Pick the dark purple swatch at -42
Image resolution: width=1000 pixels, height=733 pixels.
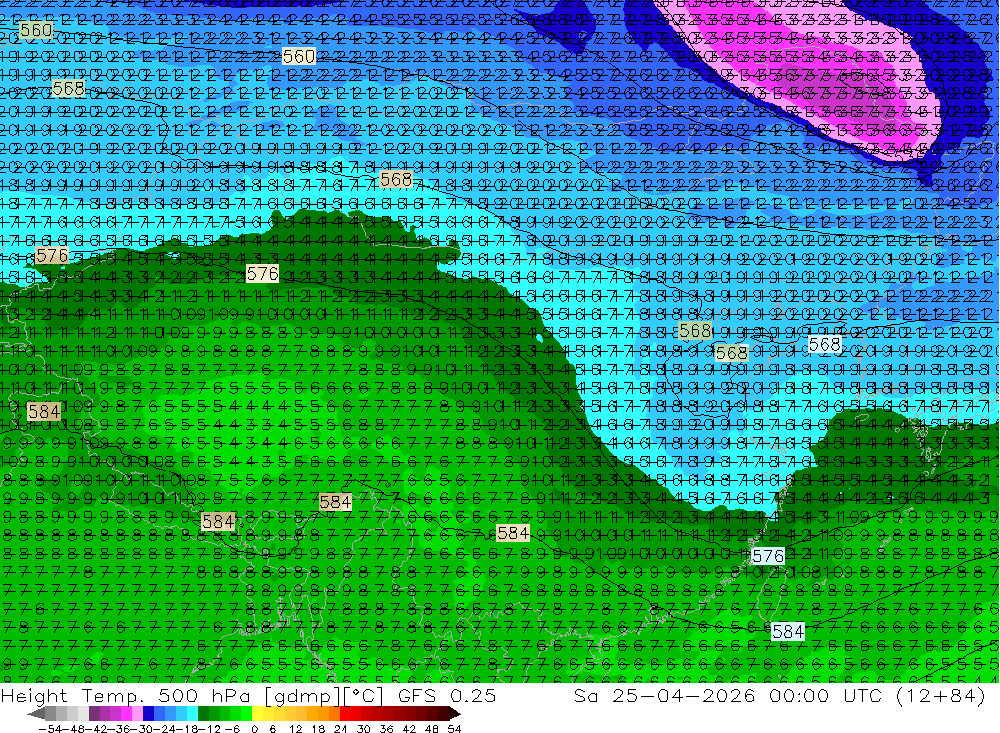pyautogui.click(x=94, y=713)
